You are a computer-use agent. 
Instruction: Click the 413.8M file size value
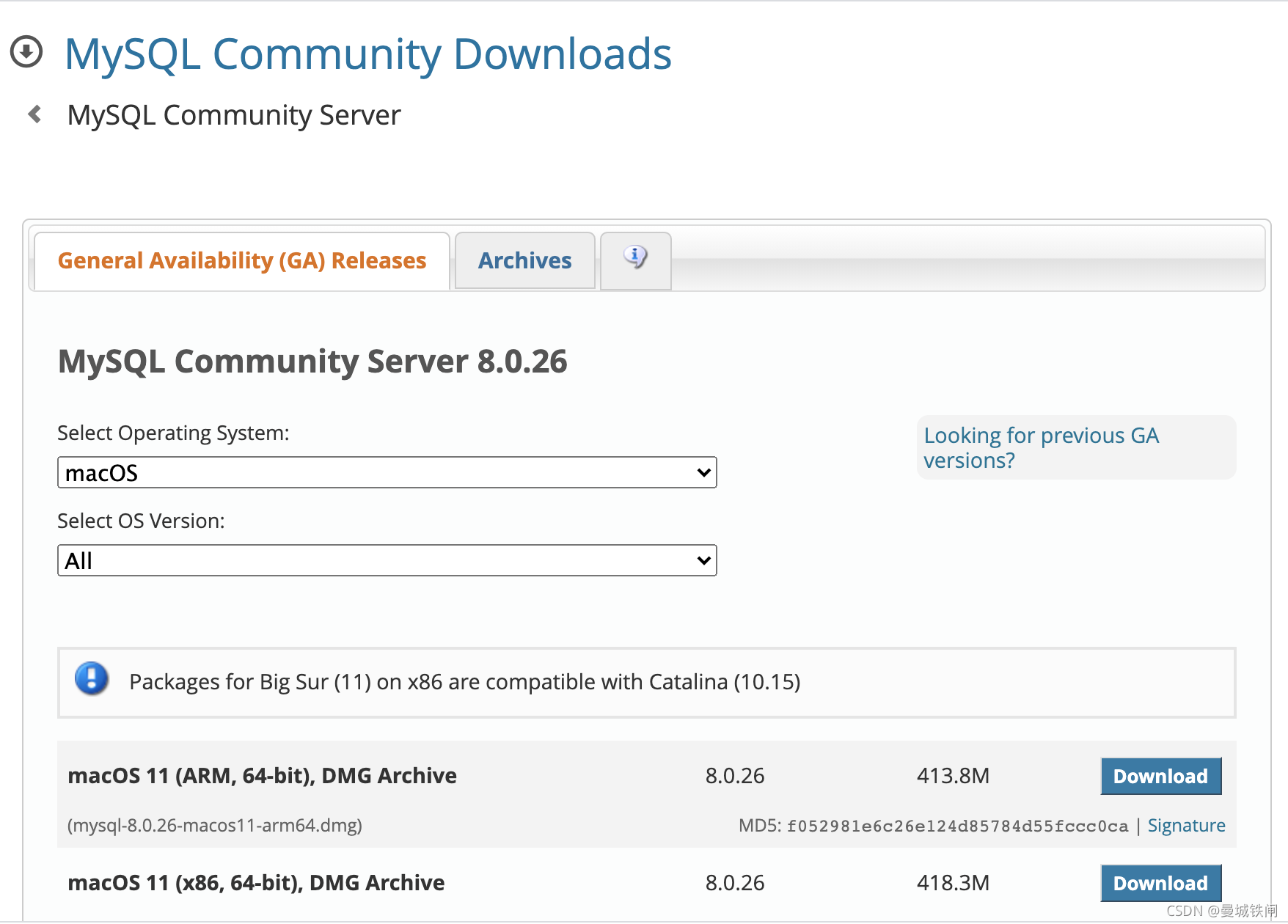(x=953, y=776)
